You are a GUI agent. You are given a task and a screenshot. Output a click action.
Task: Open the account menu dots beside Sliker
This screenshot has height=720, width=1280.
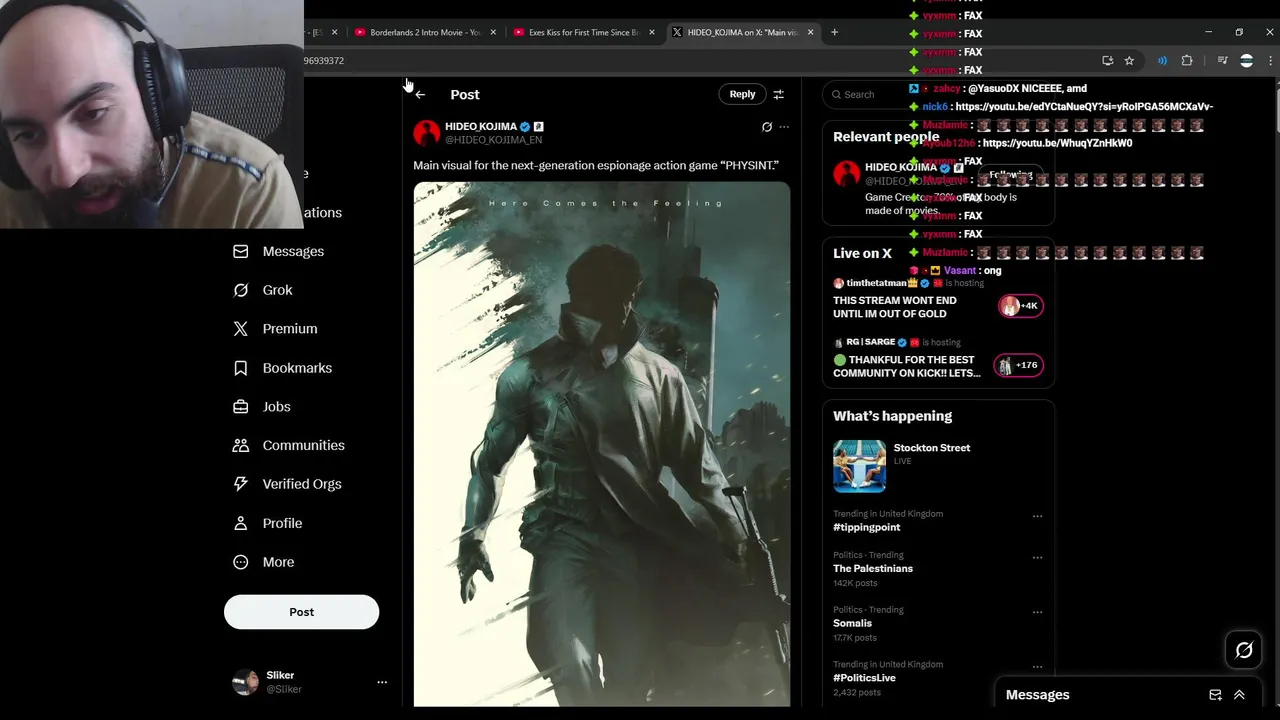click(x=382, y=682)
